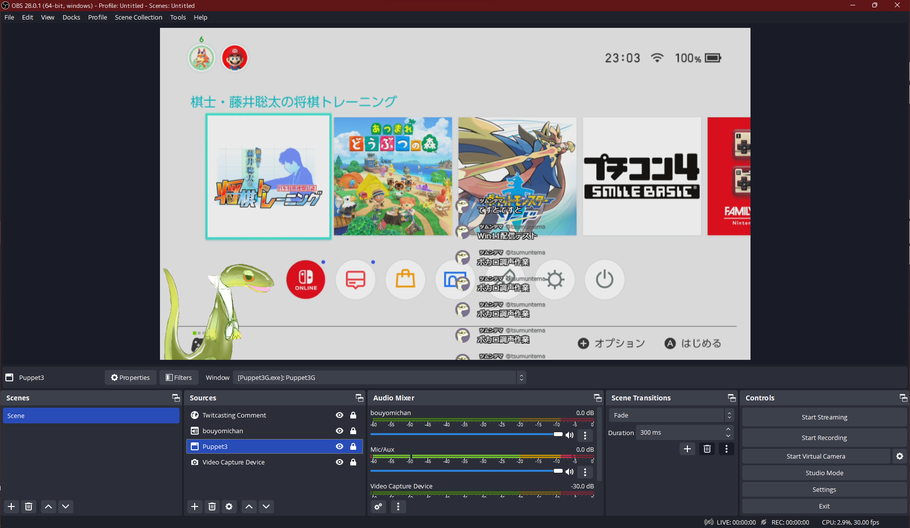Open the Profile menu
Image resolution: width=910 pixels, height=528 pixels.
(x=98, y=17)
